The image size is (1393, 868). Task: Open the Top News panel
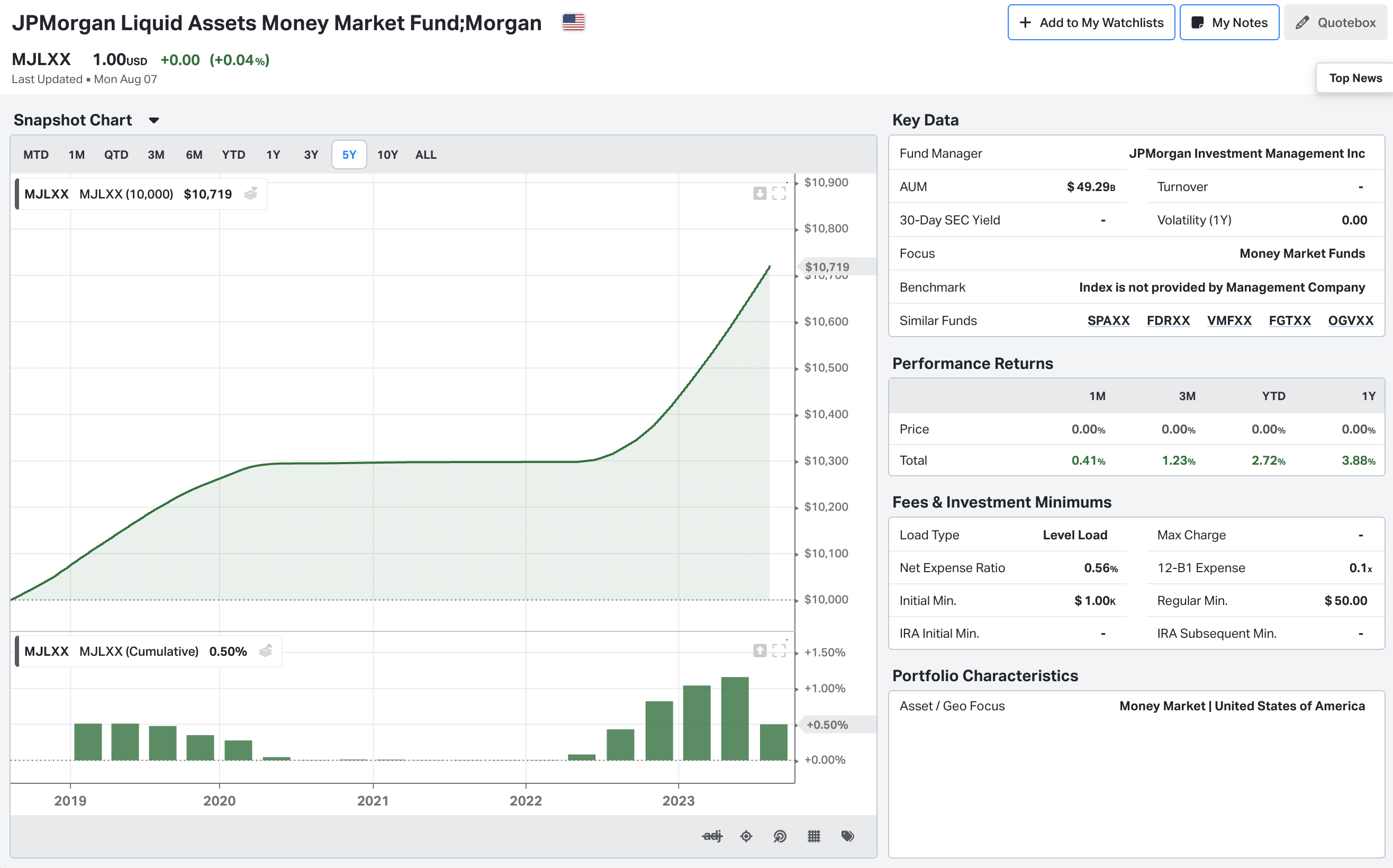pos(1355,78)
